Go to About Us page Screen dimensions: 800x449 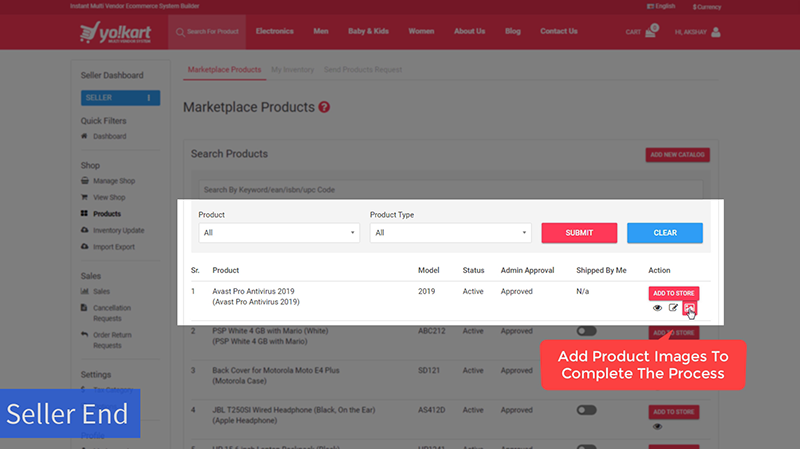[x=469, y=31]
